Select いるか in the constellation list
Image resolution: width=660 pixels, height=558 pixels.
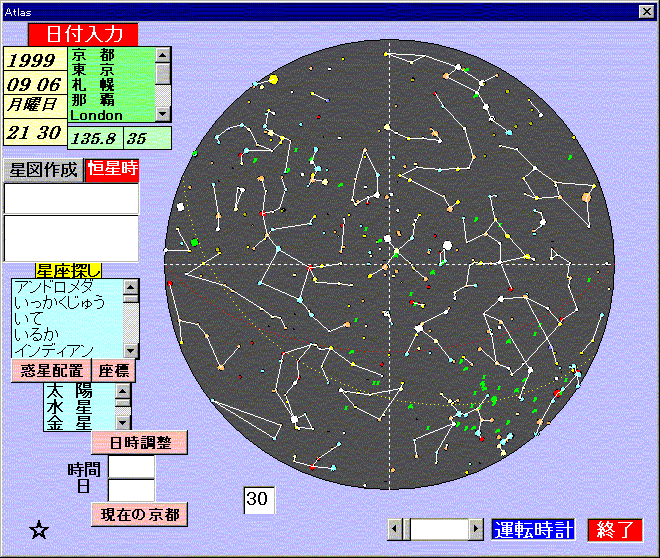[67, 334]
